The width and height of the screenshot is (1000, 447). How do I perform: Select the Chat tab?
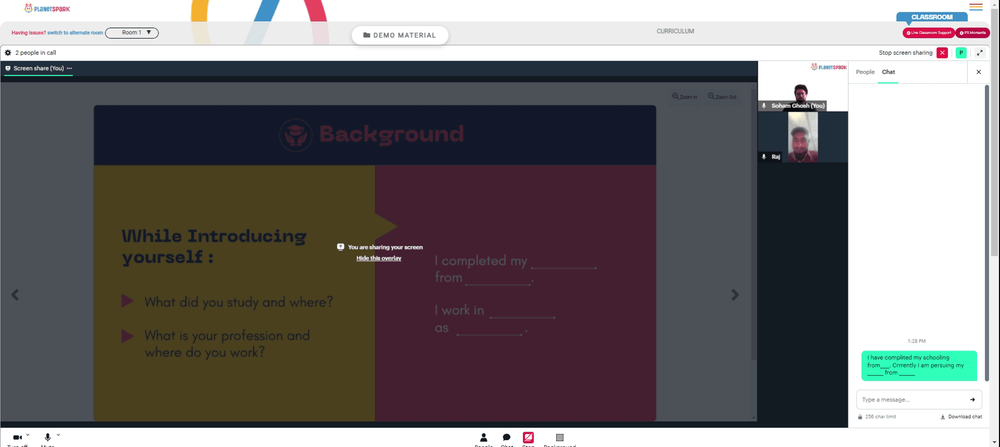click(x=888, y=72)
